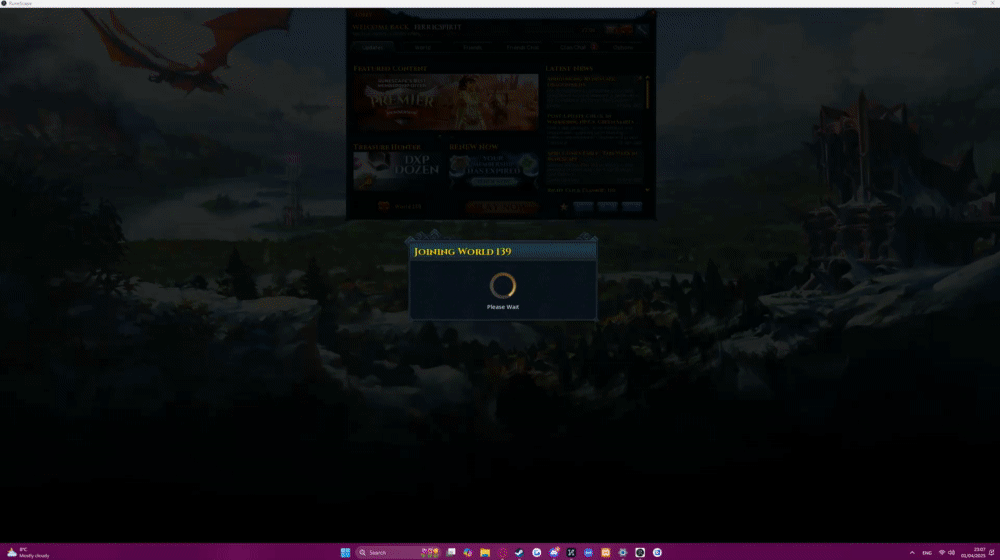Show hidden system tray icons
Screen dimensions: 1000x560
point(912,552)
